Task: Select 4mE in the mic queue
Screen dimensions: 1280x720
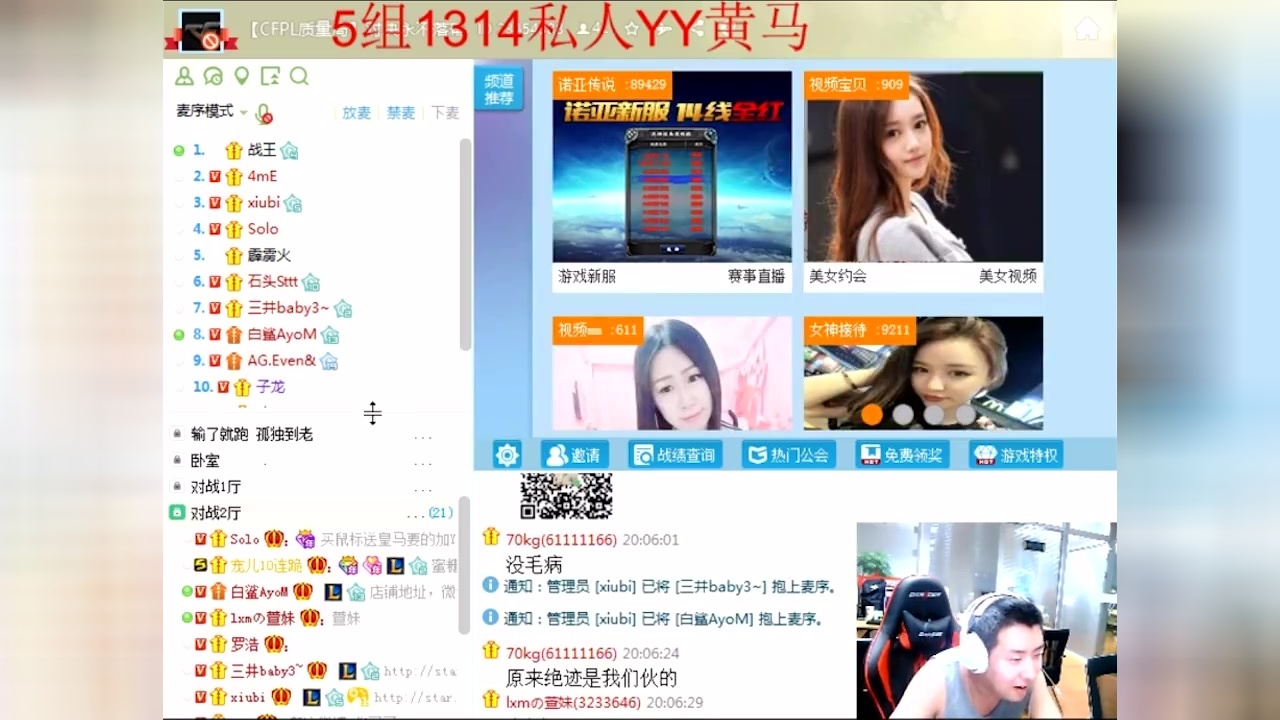Action: pos(262,176)
